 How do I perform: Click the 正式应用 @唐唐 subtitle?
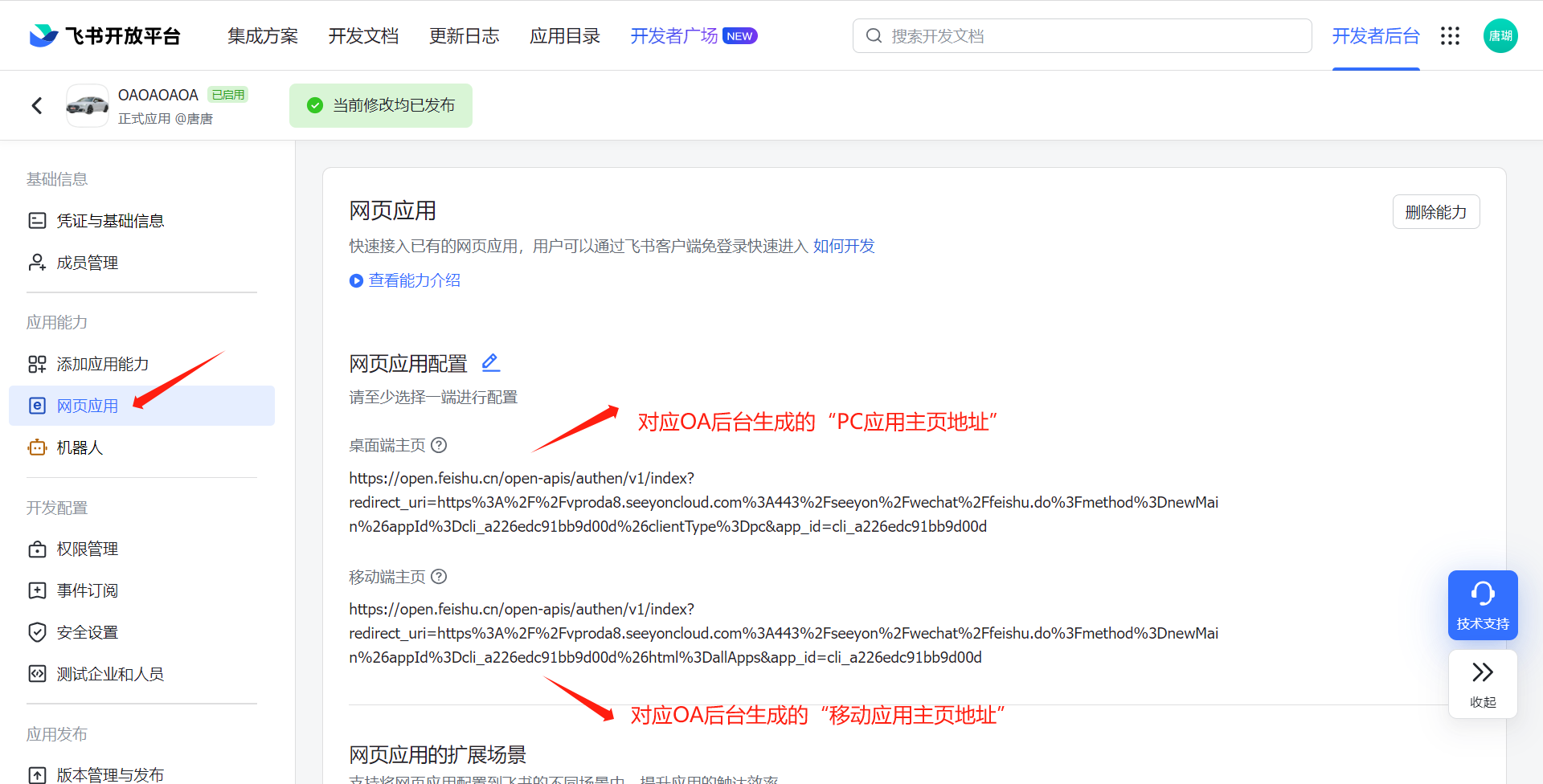(166, 119)
